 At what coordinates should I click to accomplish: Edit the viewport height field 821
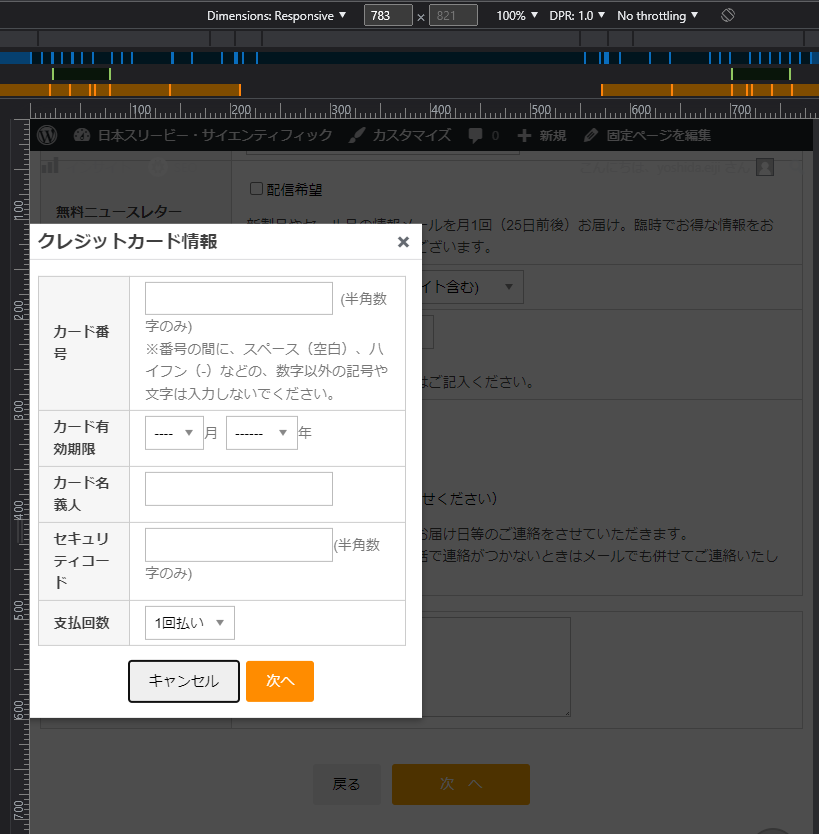[x=453, y=15]
